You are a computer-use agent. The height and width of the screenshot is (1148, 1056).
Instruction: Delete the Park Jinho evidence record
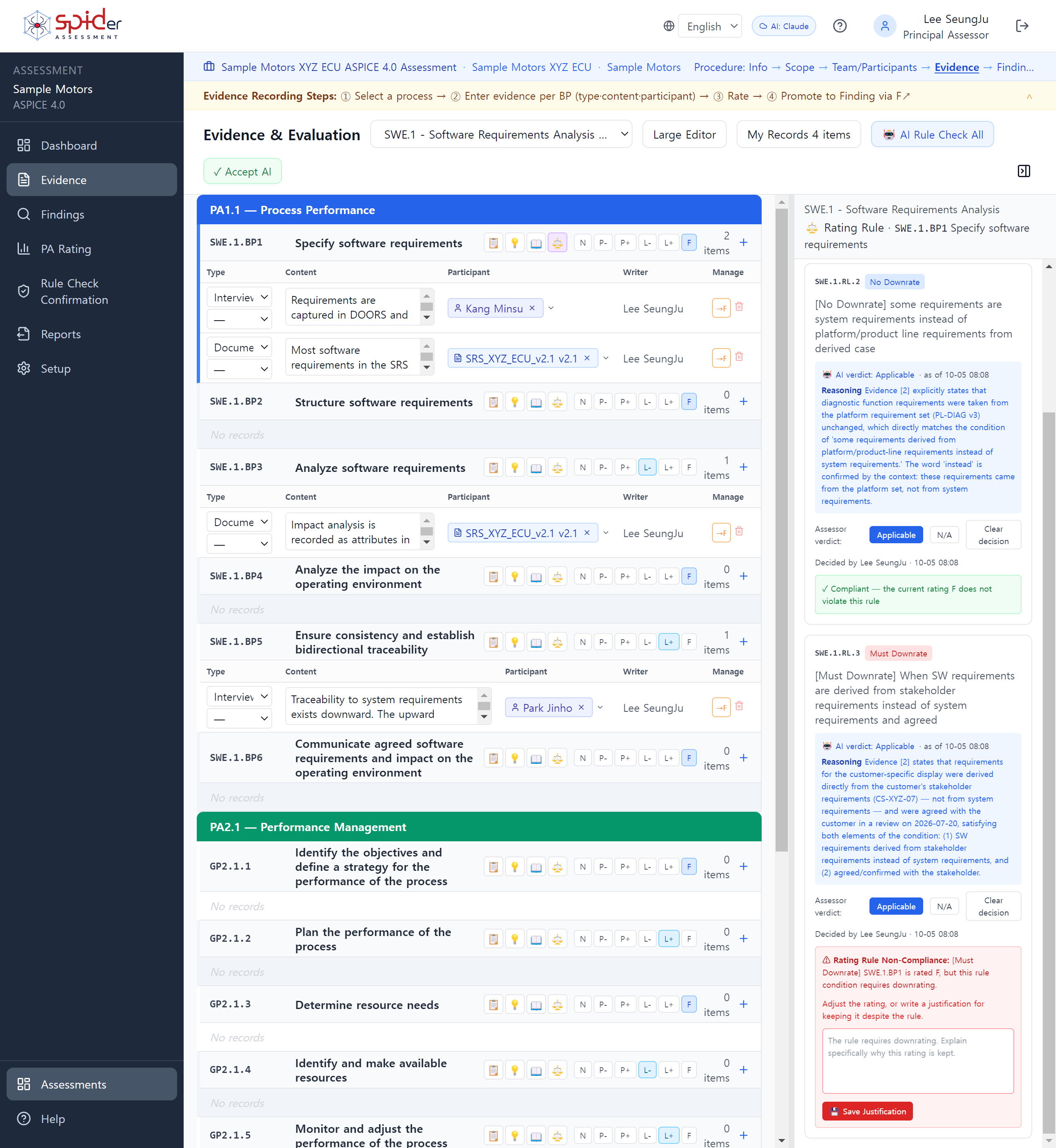[x=739, y=706]
